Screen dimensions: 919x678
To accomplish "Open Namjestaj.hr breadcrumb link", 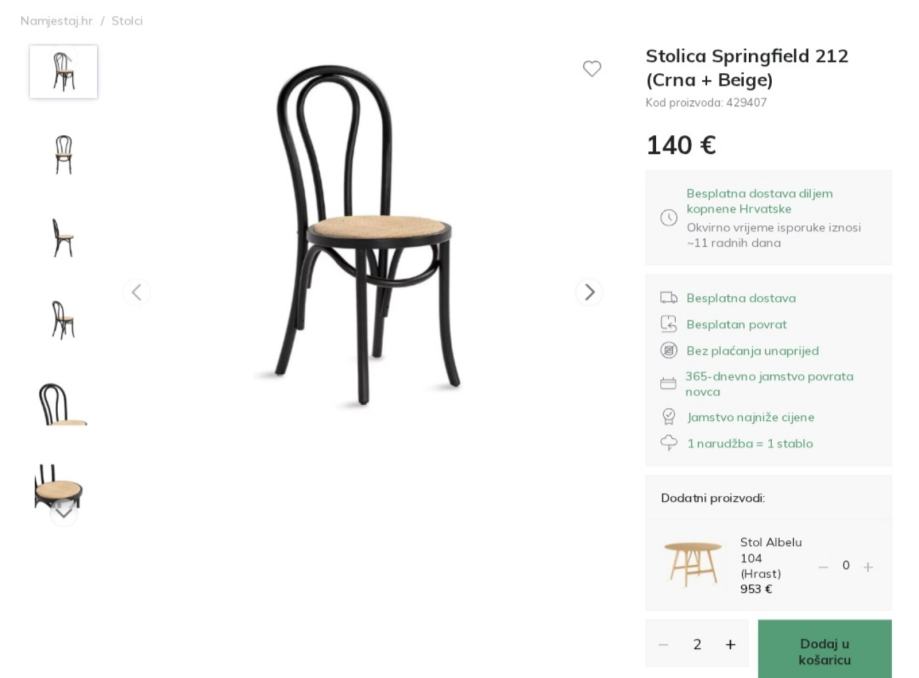I will click(x=57, y=21).
